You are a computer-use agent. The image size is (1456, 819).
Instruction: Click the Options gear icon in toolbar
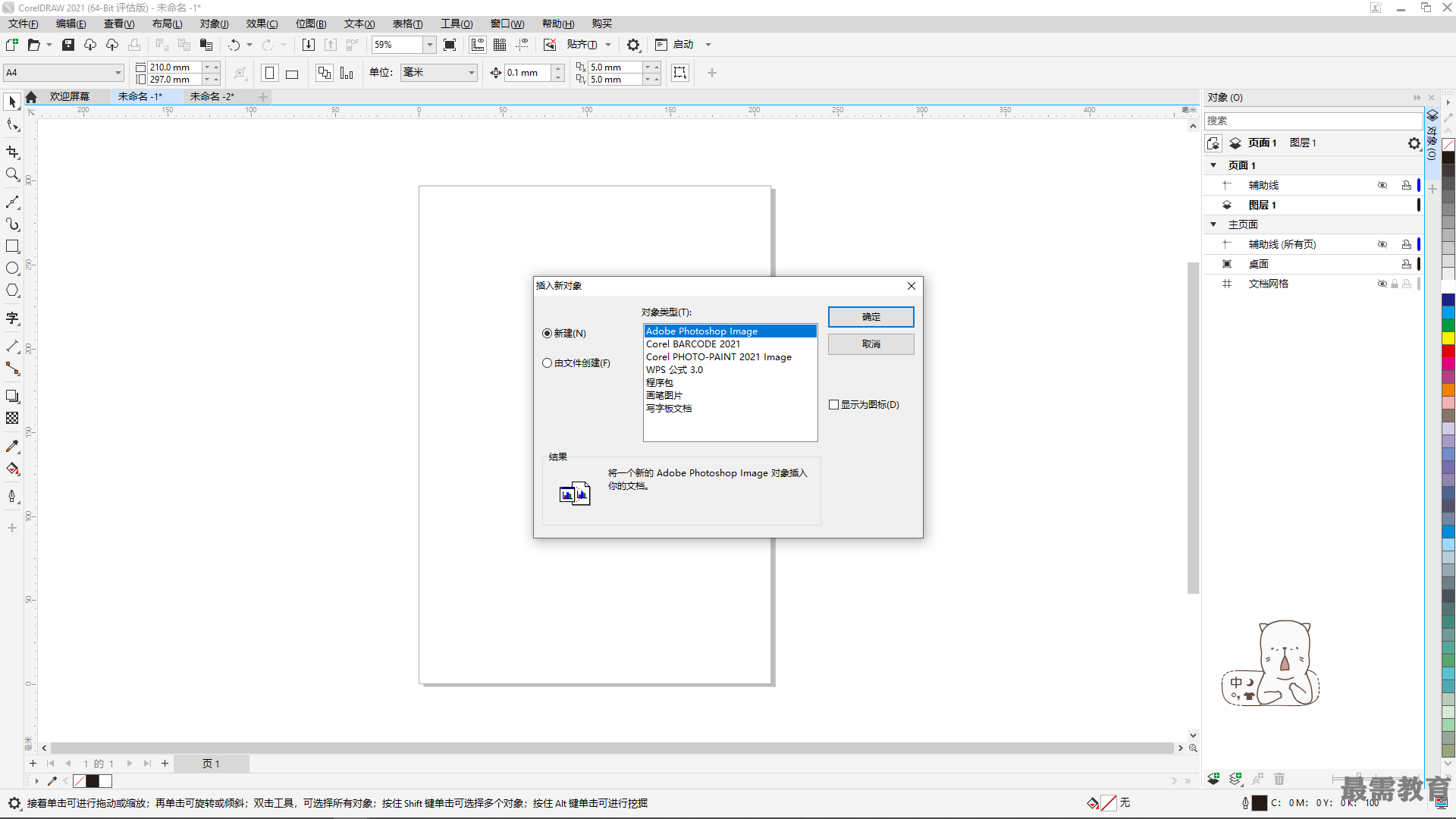[x=633, y=45]
